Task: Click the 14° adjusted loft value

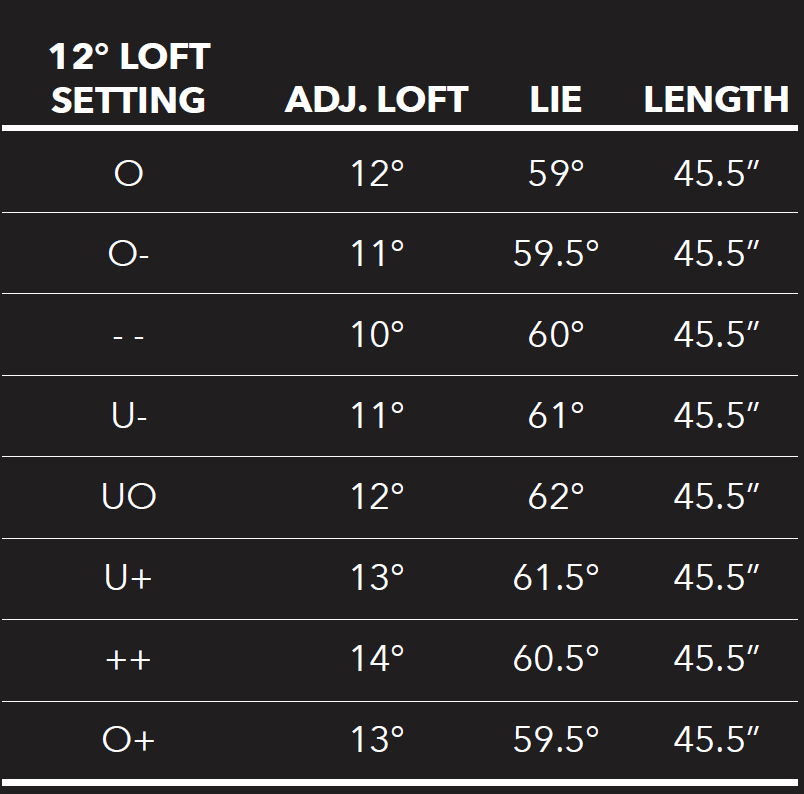Action: coord(377,659)
